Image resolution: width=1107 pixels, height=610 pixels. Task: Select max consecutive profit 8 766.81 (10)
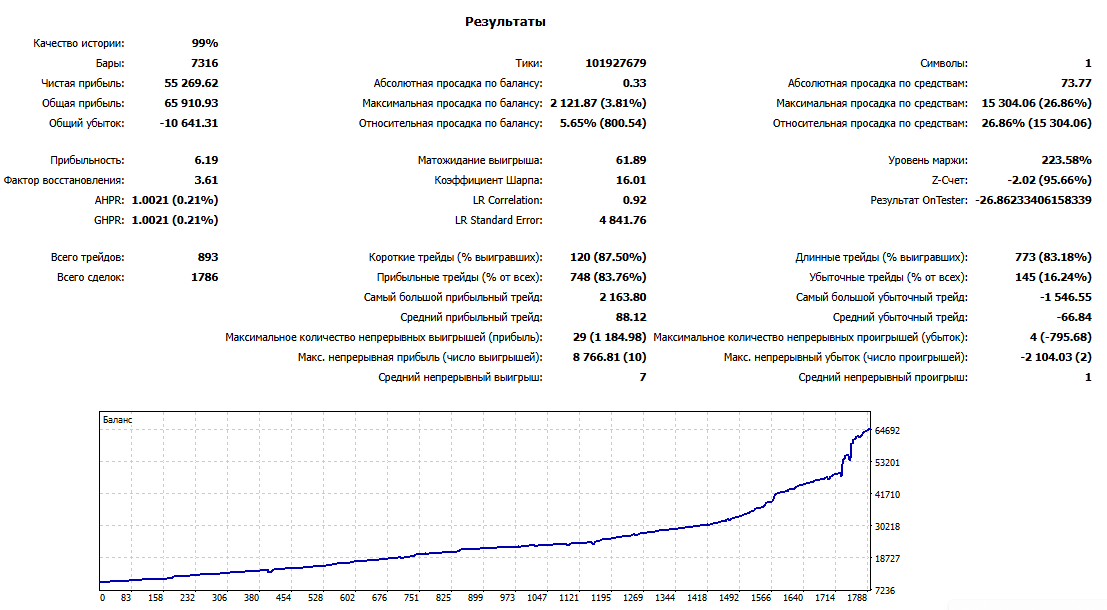click(x=609, y=357)
